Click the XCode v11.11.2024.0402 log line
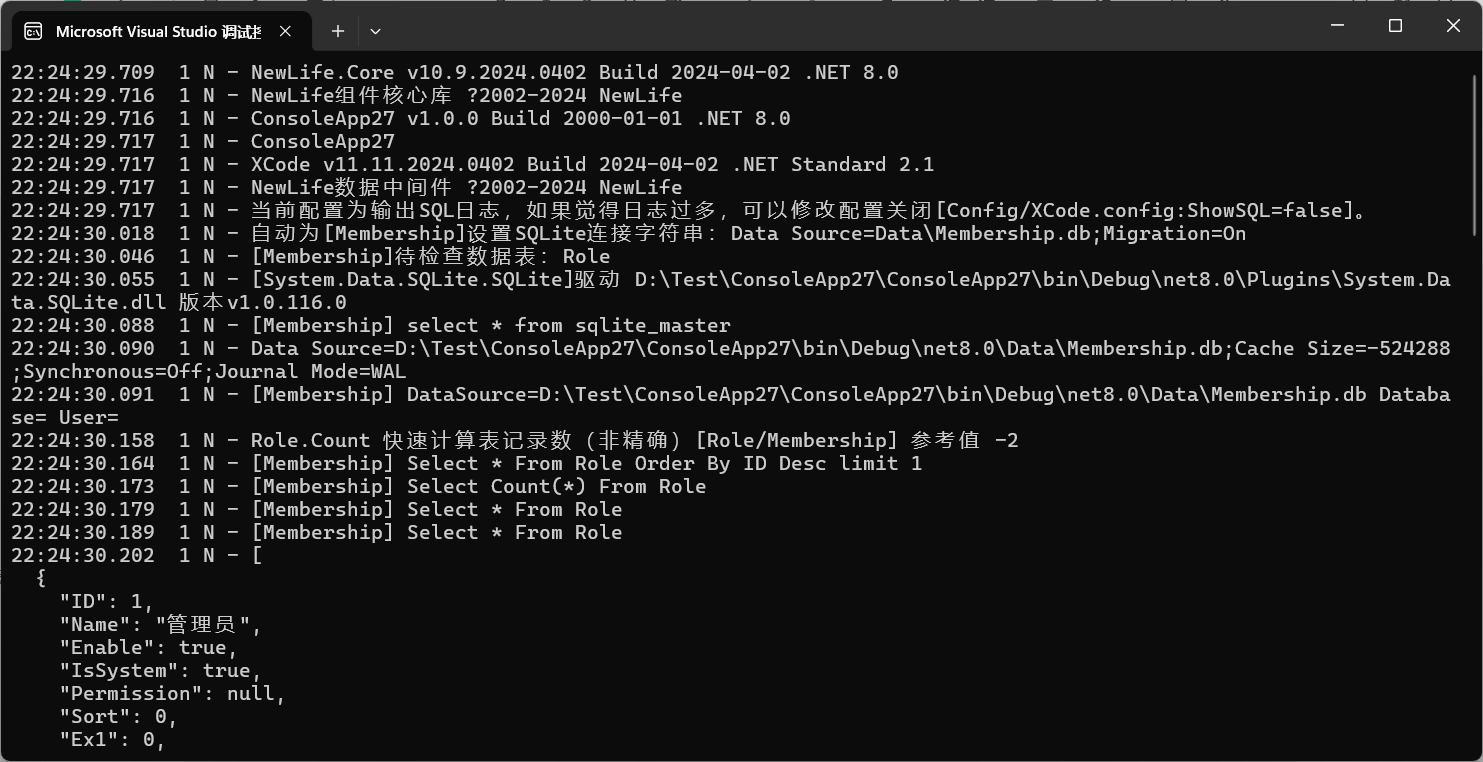This screenshot has height=762, width=1483. tap(473, 164)
